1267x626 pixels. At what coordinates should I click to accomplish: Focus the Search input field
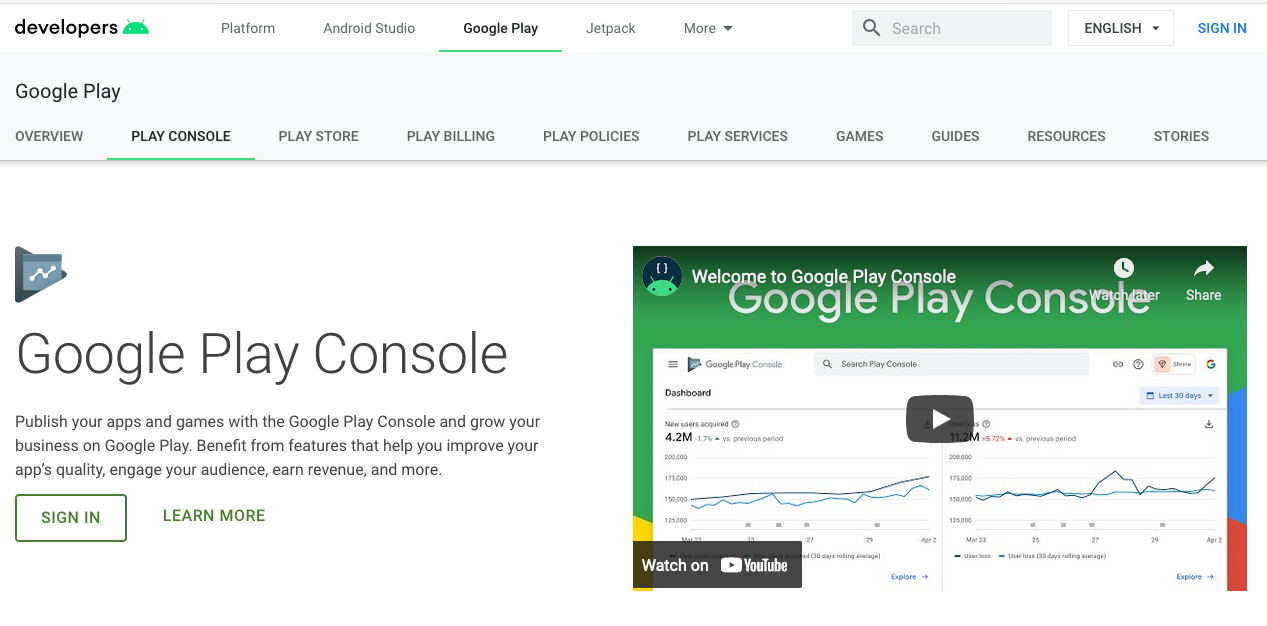point(952,28)
